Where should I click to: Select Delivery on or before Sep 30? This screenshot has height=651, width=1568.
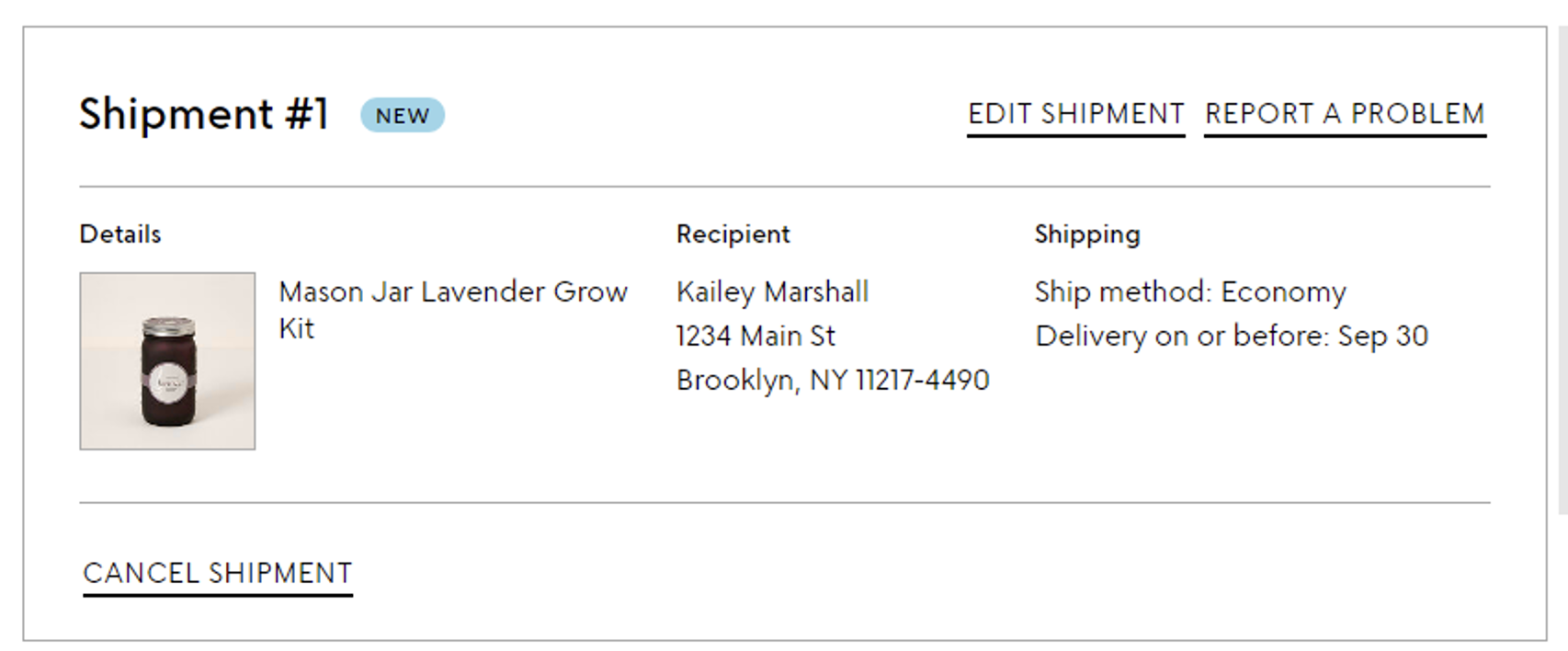coord(1232,337)
